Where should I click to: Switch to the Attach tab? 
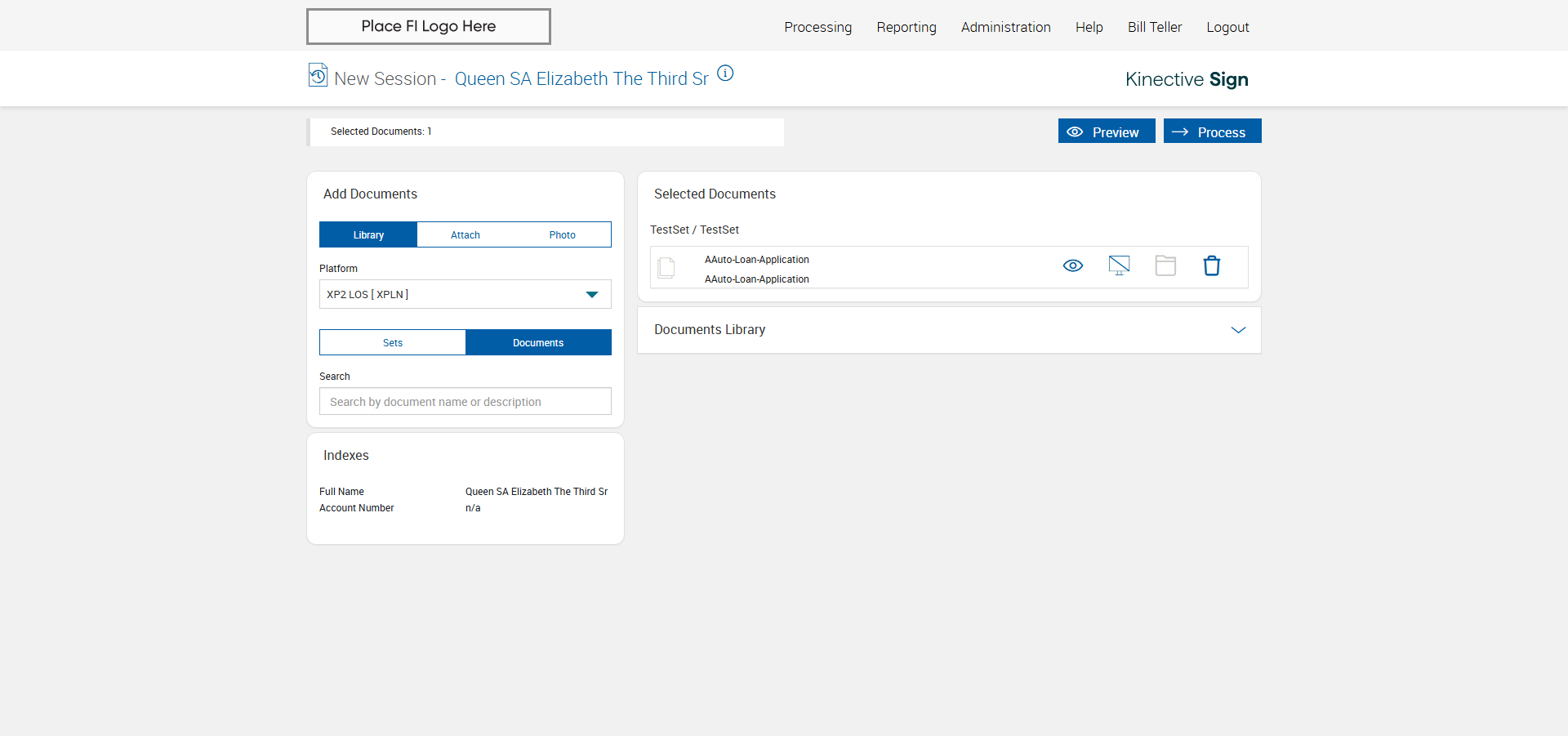point(465,234)
